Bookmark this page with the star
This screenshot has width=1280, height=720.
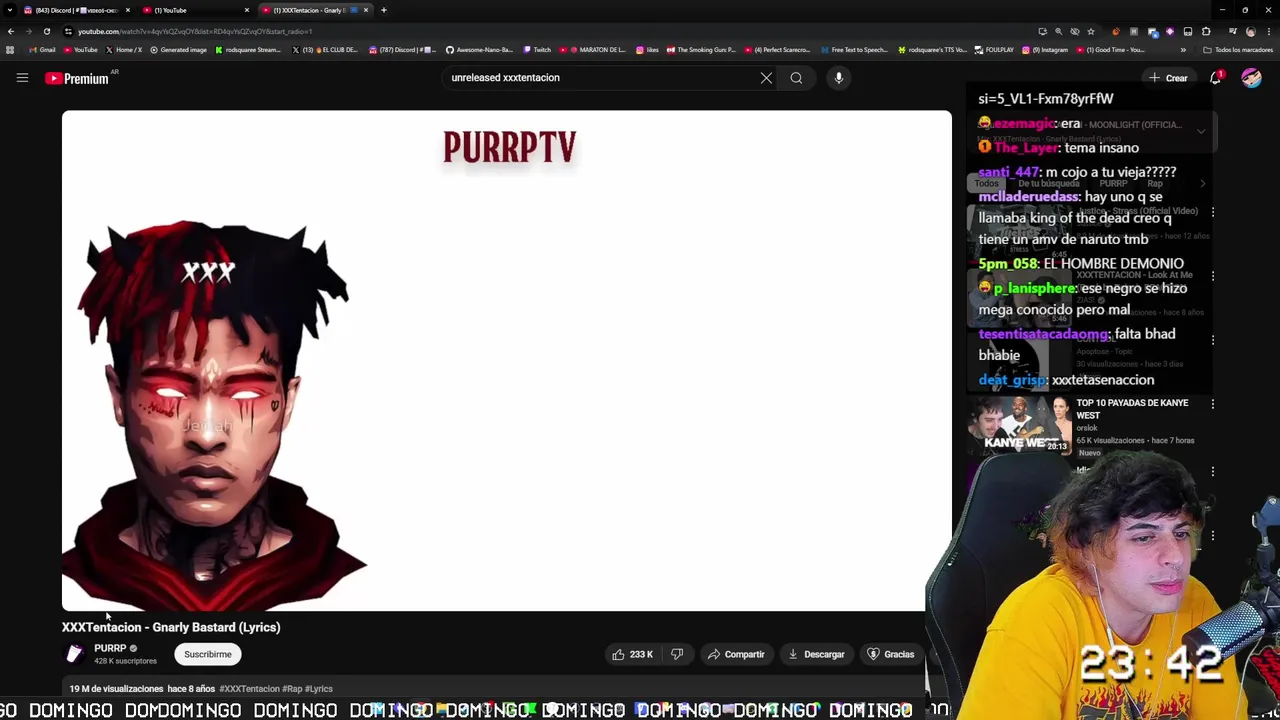pos(1090,31)
